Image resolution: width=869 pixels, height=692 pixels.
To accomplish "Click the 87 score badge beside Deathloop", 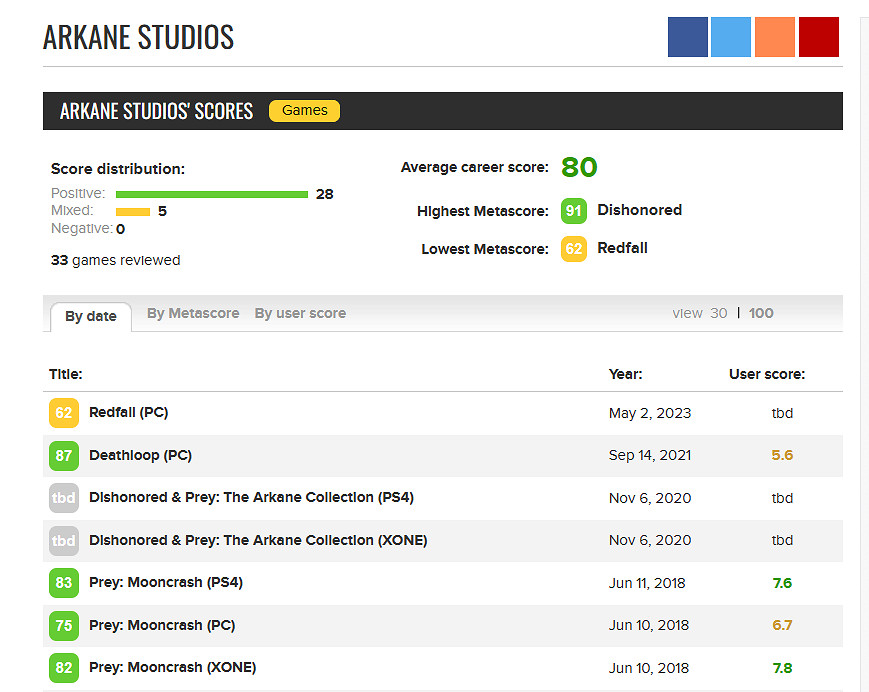I will point(64,455).
